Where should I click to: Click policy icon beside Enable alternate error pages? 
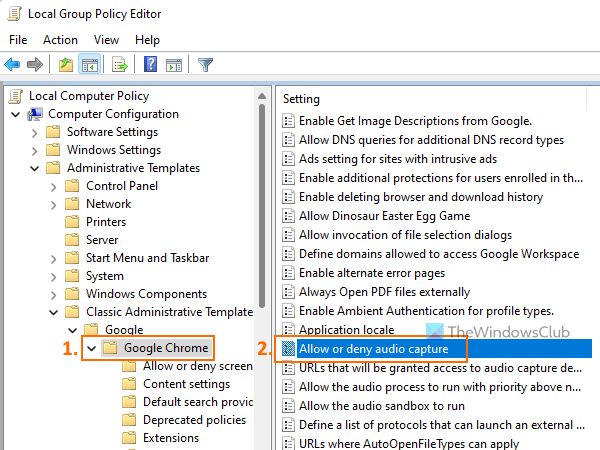point(289,273)
